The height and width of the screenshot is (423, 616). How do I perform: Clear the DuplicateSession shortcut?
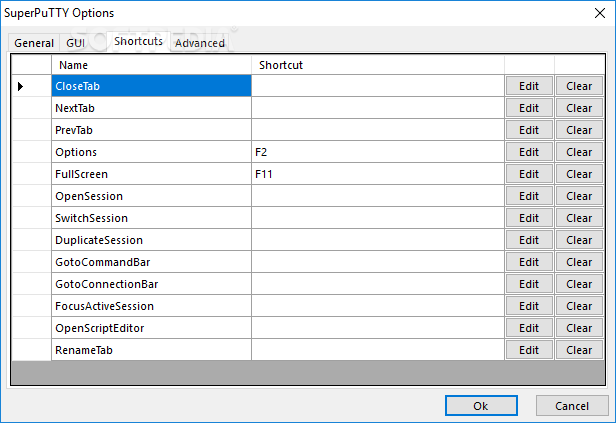pos(579,240)
